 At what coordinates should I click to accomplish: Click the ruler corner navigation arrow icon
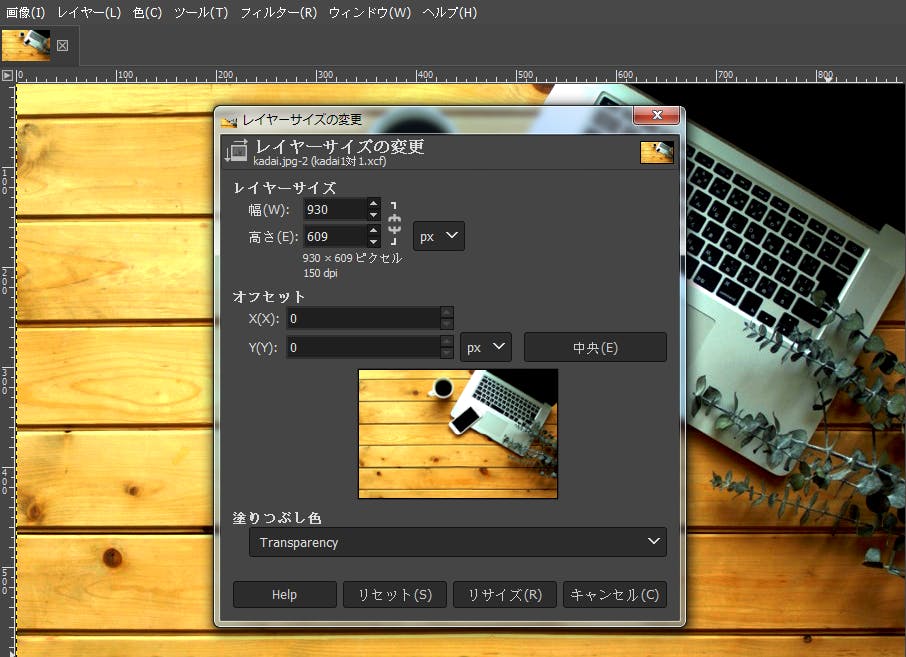point(7,75)
